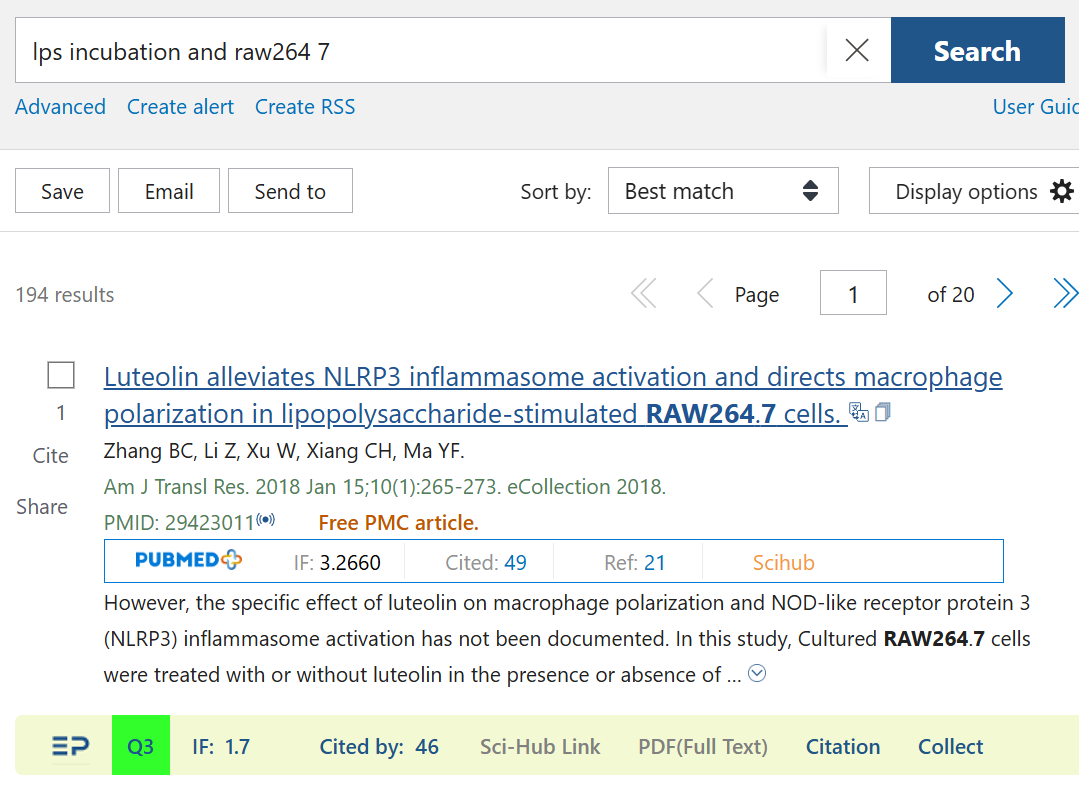Click the translate icon after article title
The image size is (1079, 788).
pyautogui.click(x=858, y=412)
